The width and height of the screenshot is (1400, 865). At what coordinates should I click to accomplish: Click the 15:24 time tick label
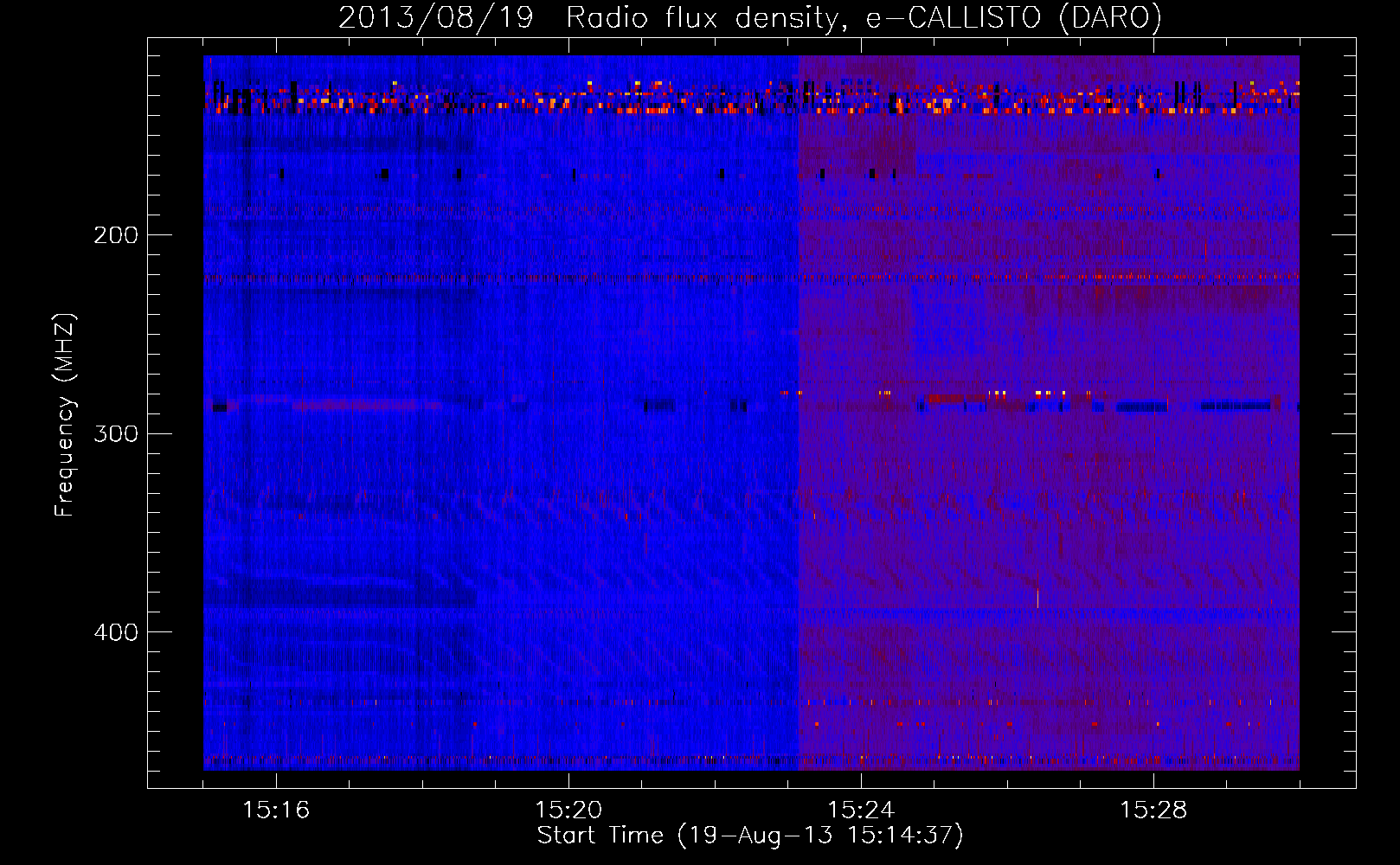point(861,811)
